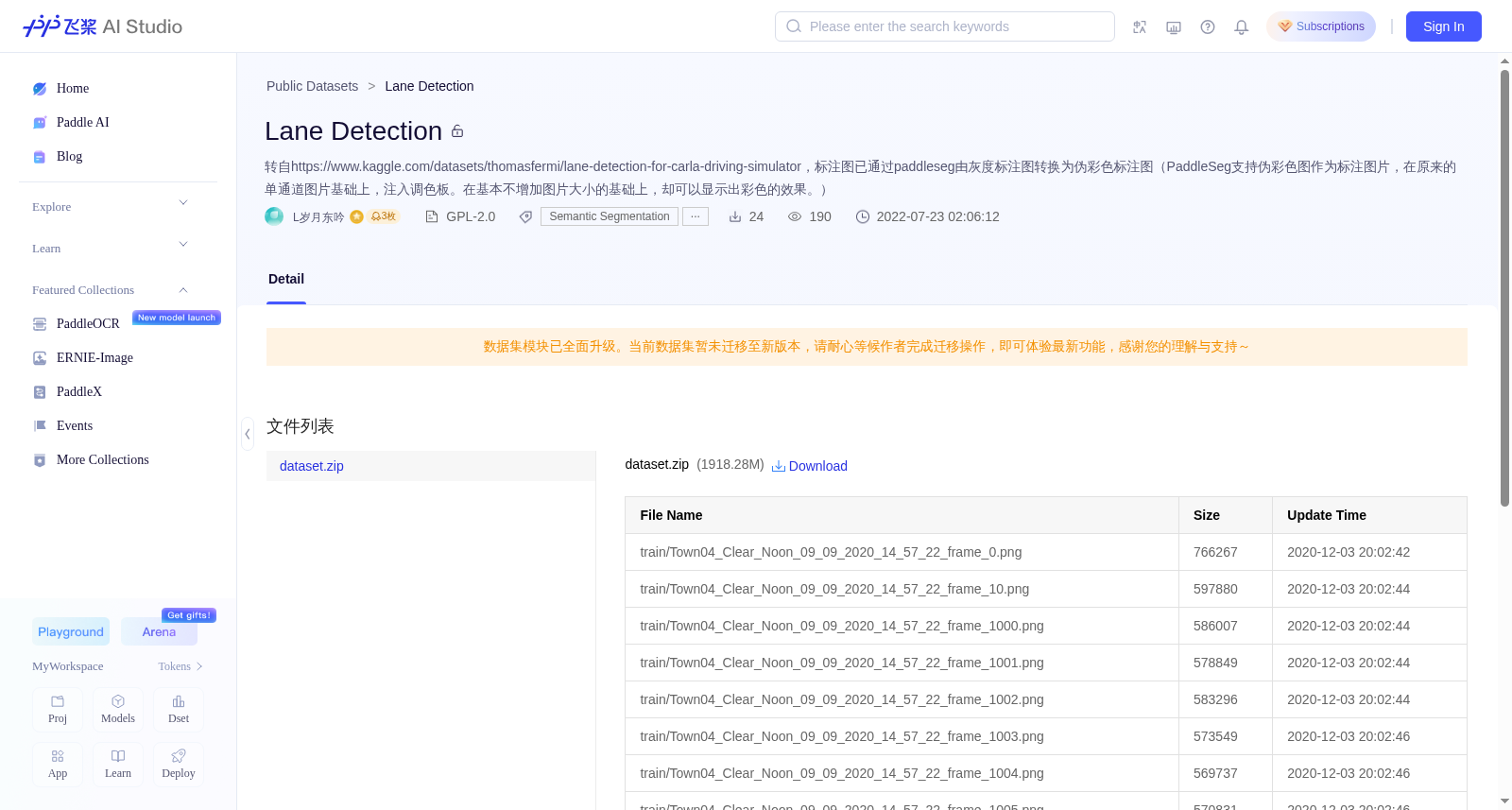Open the help question mark icon

(x=1208, y=26)
